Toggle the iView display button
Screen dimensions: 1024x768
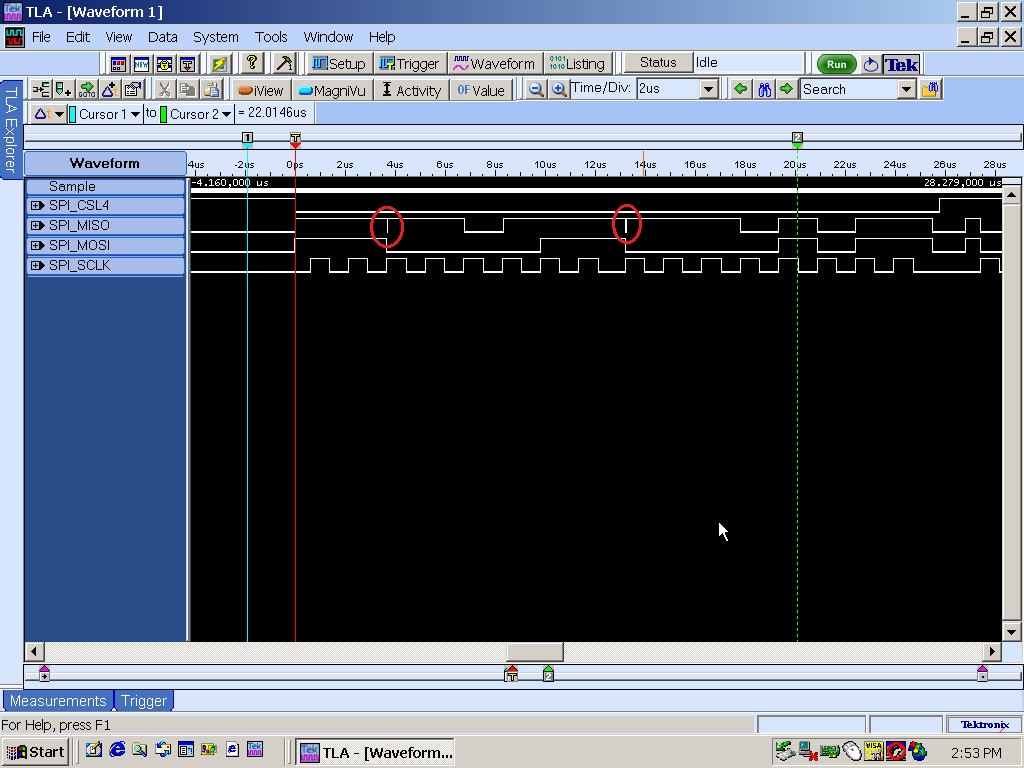(x=261, y=90)
